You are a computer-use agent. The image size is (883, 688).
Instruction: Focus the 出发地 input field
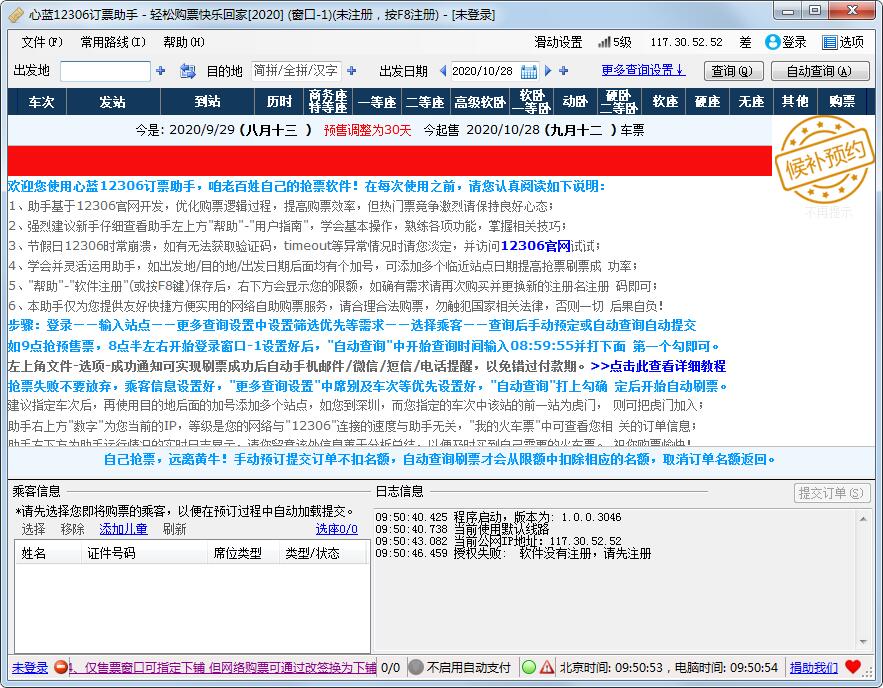click(105, 71)
